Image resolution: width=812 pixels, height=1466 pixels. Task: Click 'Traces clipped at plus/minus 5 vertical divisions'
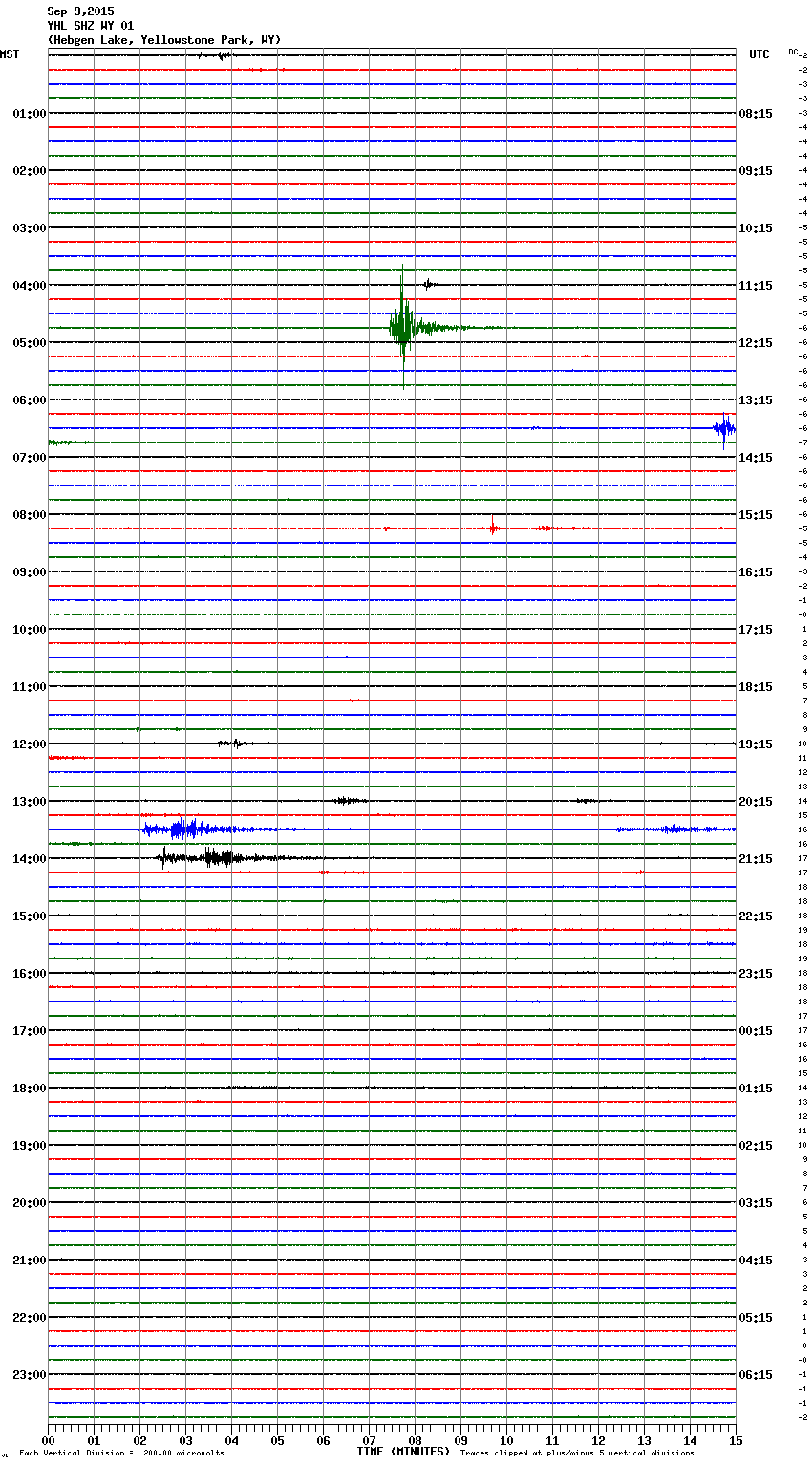point(577,1454)
